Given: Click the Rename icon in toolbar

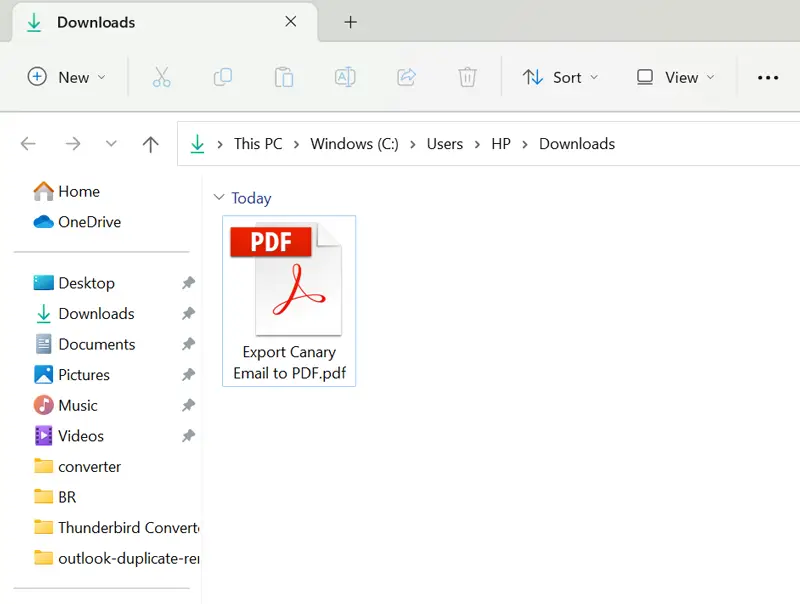Looking at the screenshot, I should (x=345, y=77).
